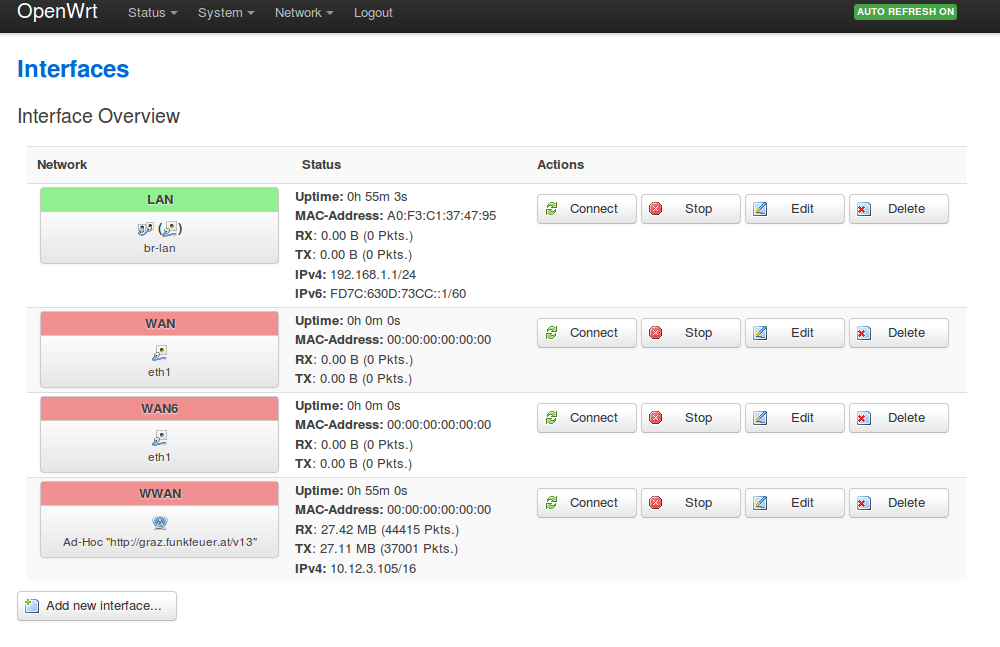Image resolution: width=1000 pixels, height=647 pixels.
Task: Open the Status dropdown menu
Action: pos(152,13)
